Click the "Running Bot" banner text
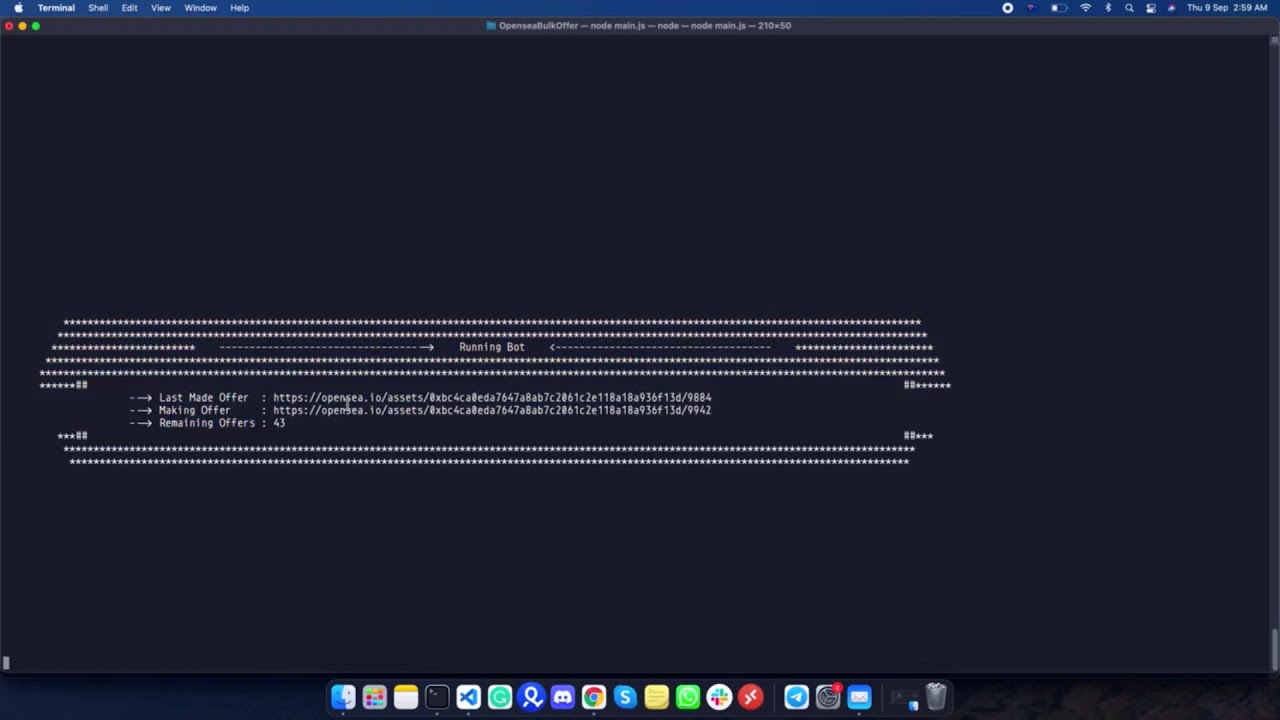Viewport: 1280px width, 720px height. 491,347
